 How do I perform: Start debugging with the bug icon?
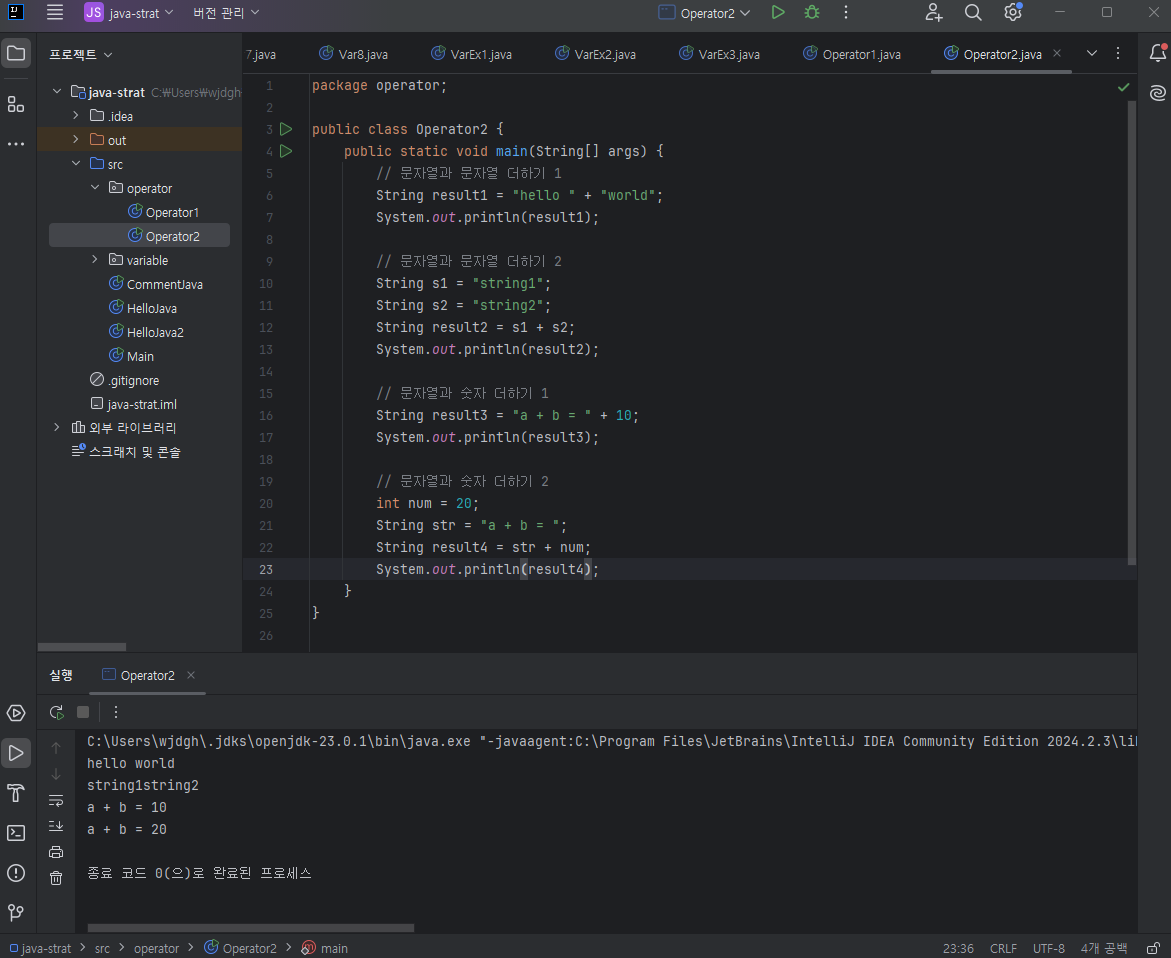coord(812,12)
